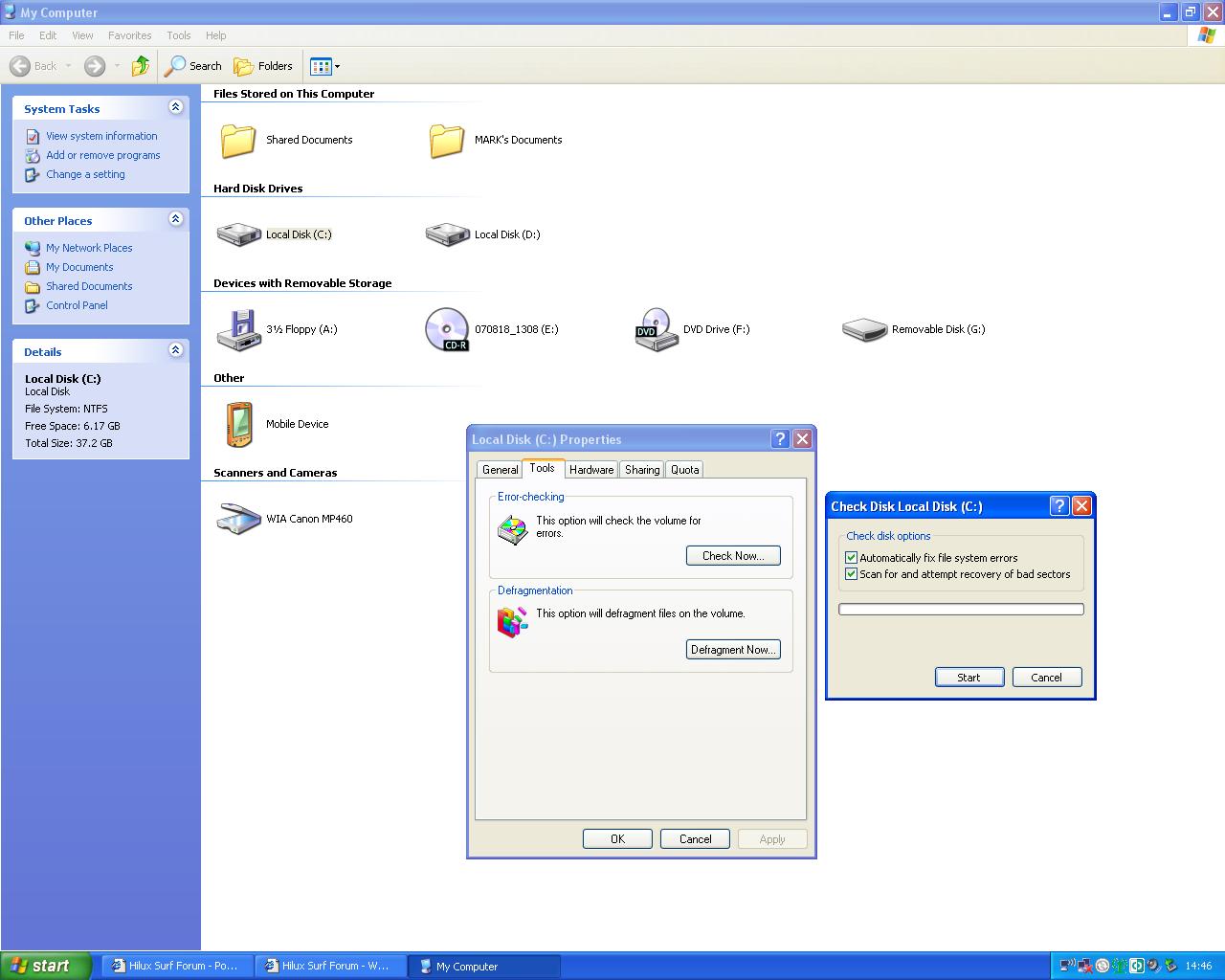Click the Defragment Now button
Viewport: 1225px width, 980px height.
coord(733,650)
